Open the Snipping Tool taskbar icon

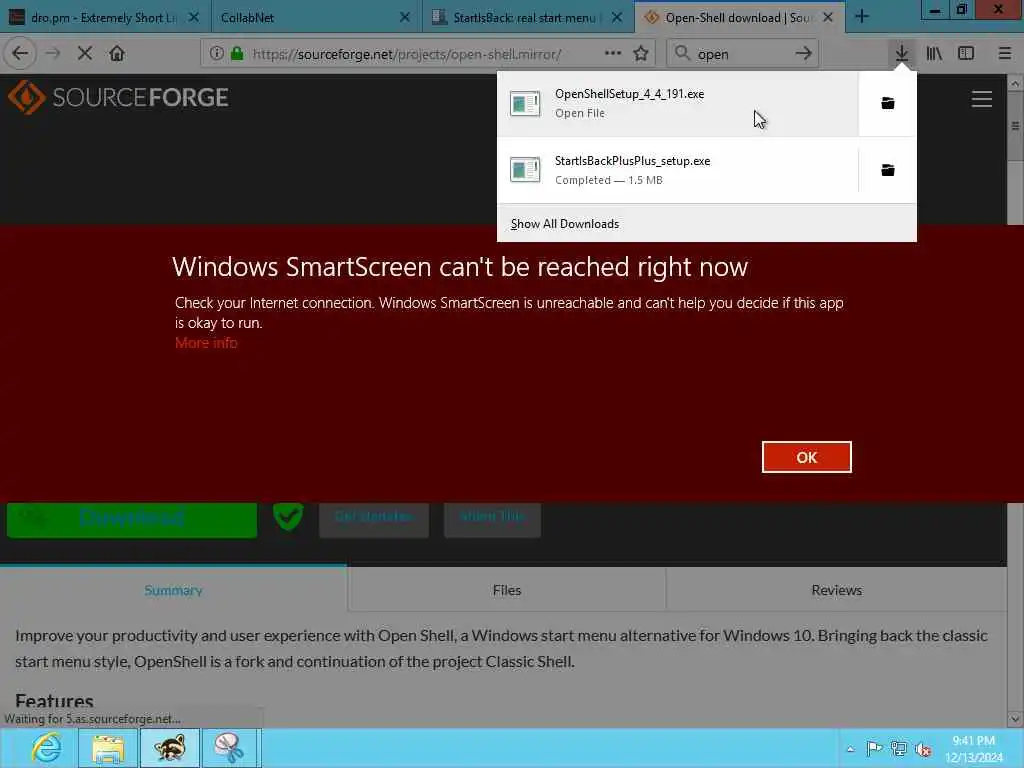click(231, 748)
